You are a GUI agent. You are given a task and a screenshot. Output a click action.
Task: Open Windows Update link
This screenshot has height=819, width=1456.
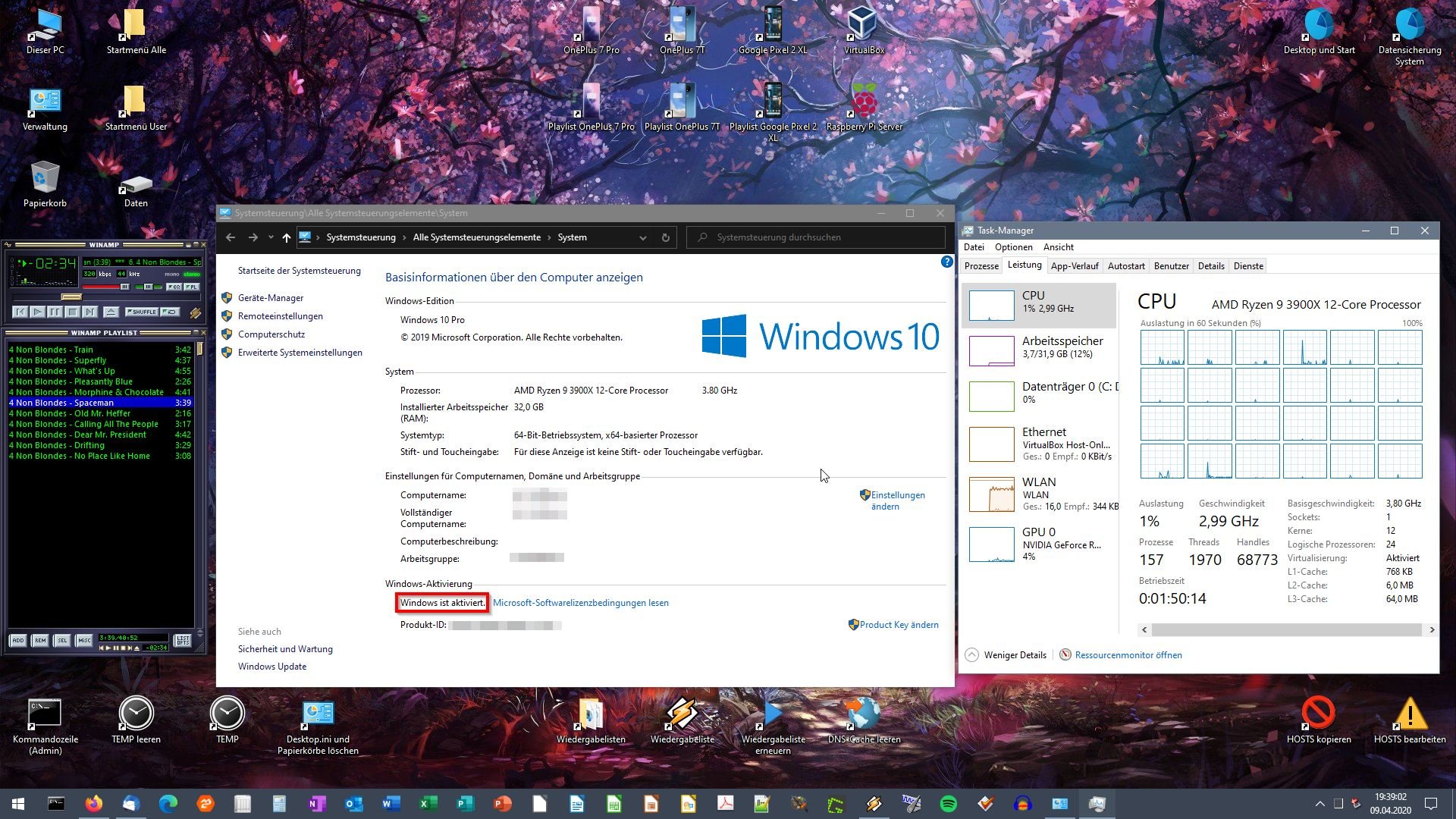coord(272,667)
